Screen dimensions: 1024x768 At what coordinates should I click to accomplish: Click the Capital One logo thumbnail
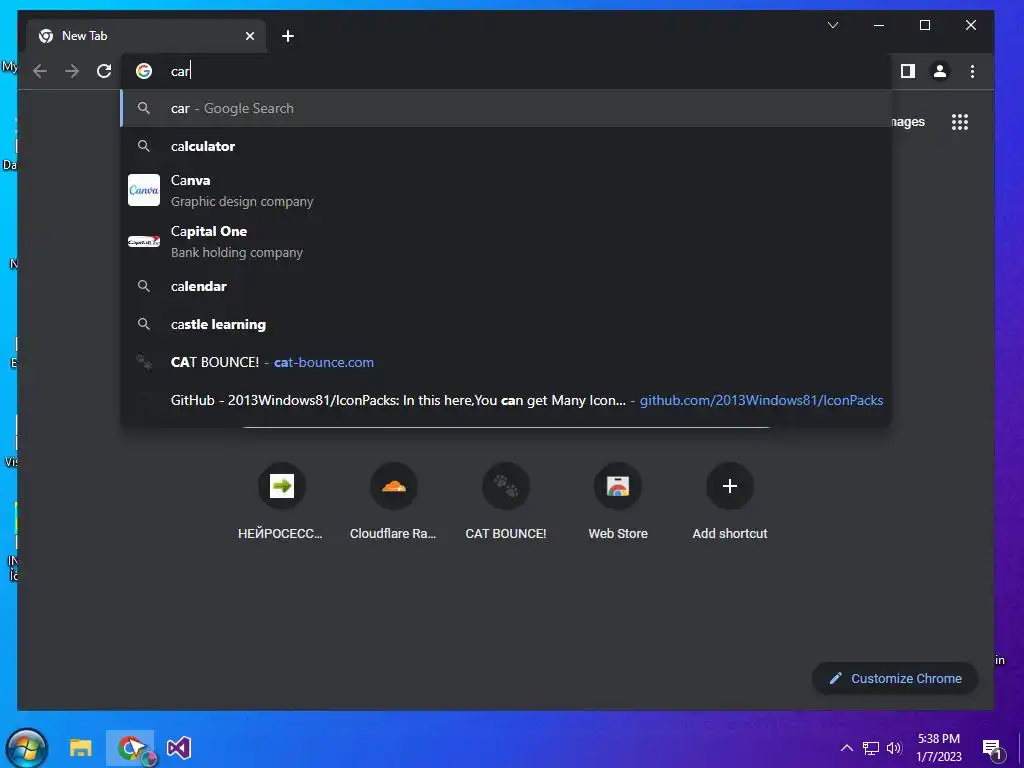(x=144, y=242)
